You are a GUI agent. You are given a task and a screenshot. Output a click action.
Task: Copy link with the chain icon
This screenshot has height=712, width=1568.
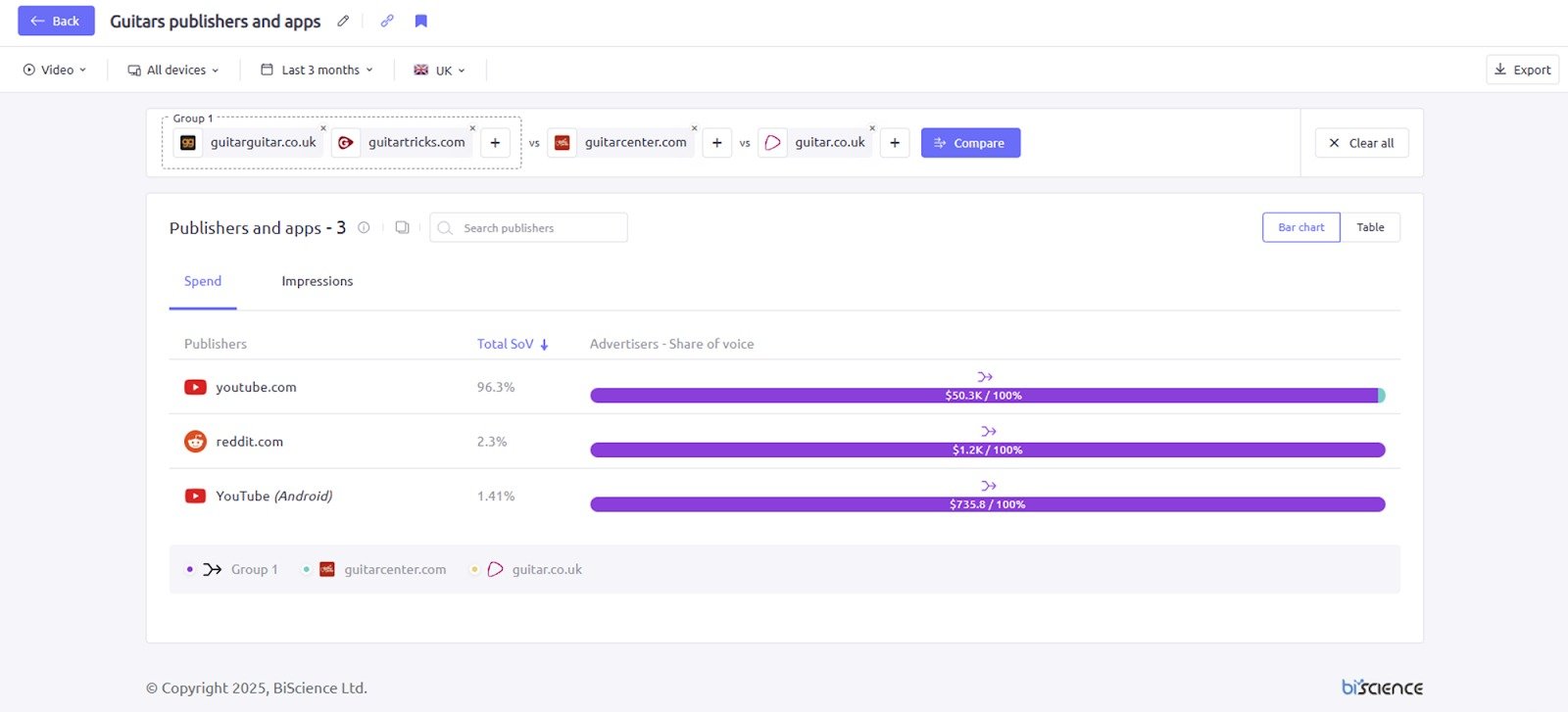(387, 21)
